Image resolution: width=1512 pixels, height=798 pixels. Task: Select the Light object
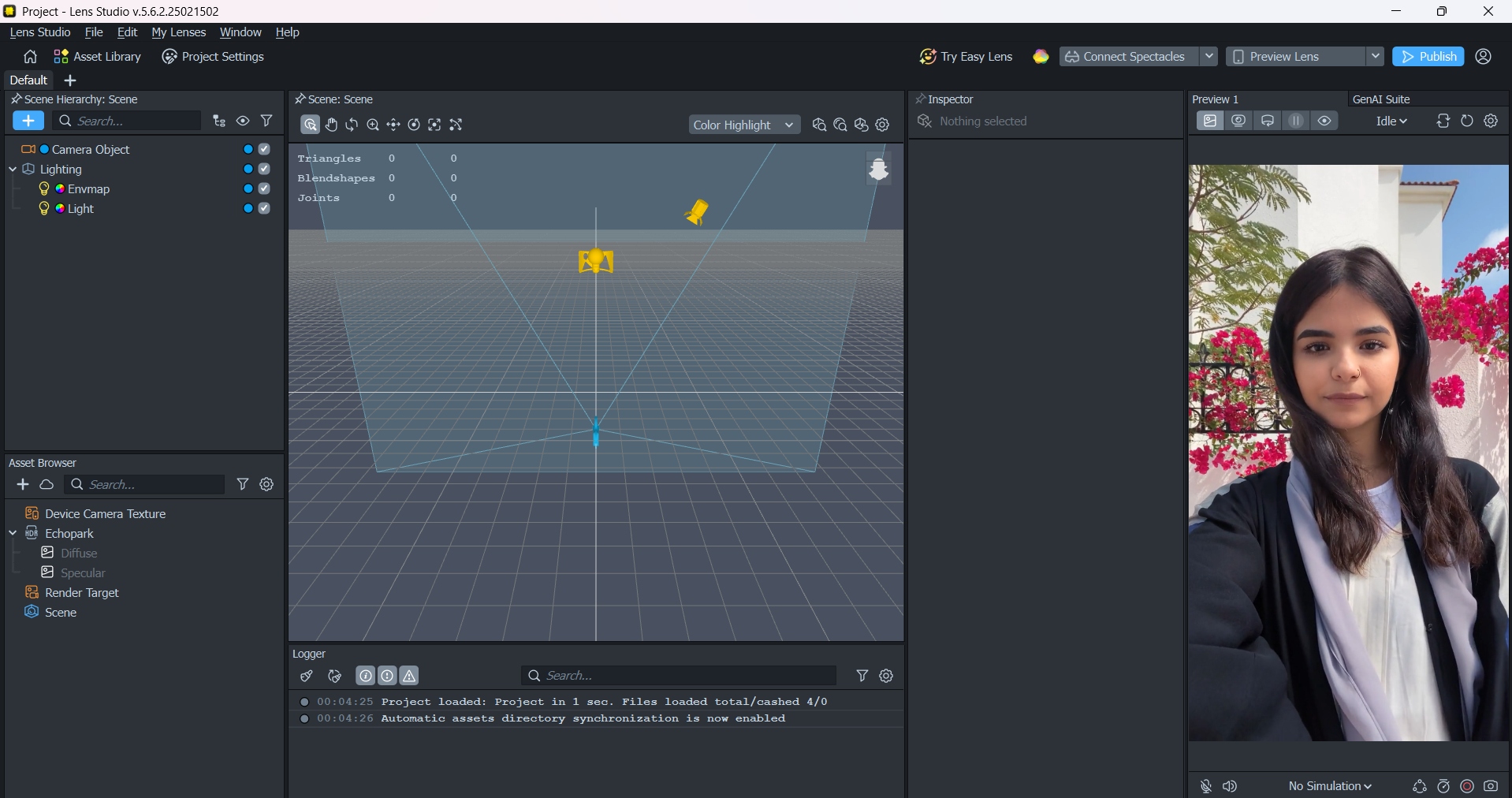pyautogui.click(x=80, y=208)
